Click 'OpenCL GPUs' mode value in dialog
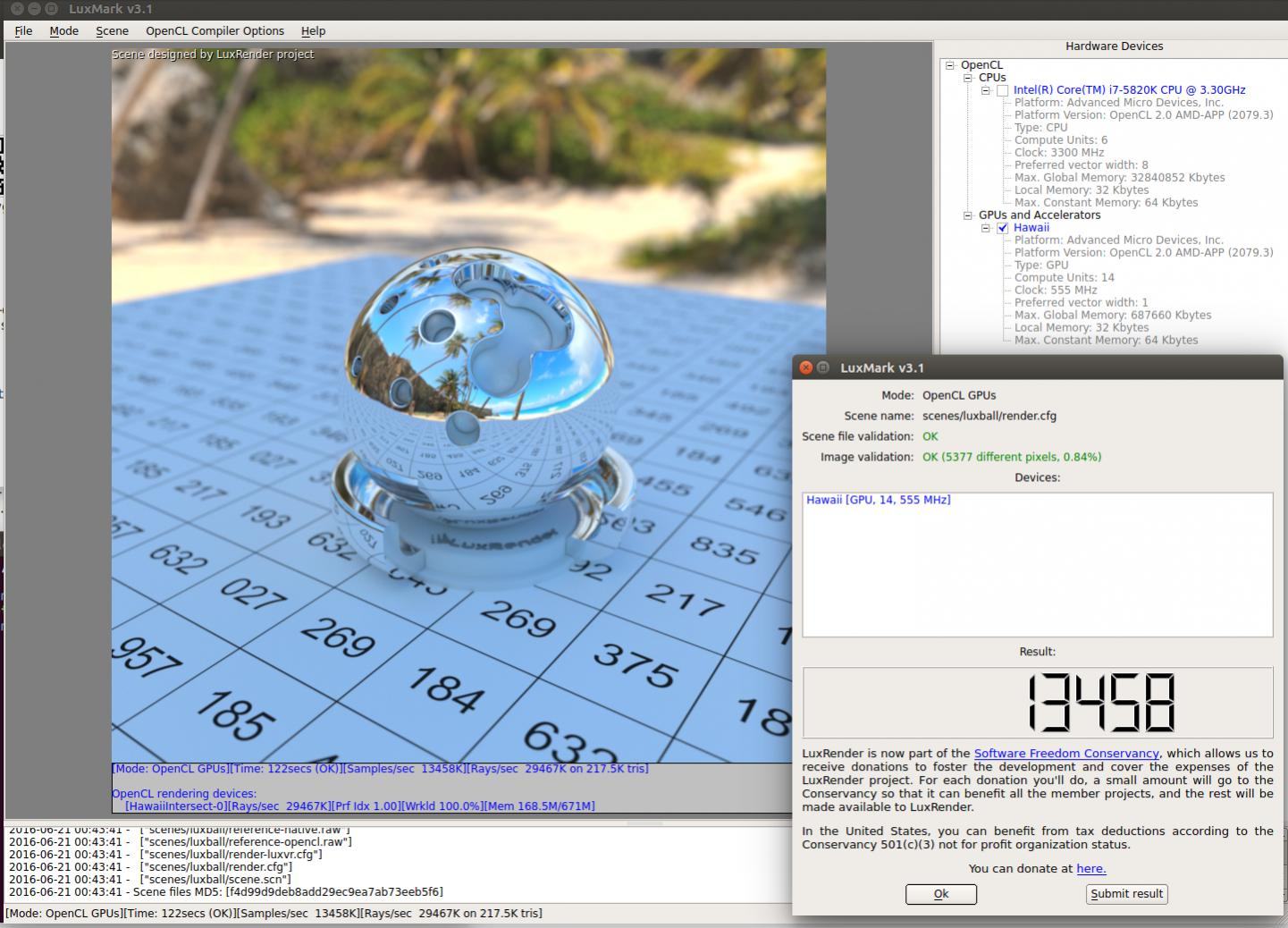The image size is (1288, 928). click(959, 395)
